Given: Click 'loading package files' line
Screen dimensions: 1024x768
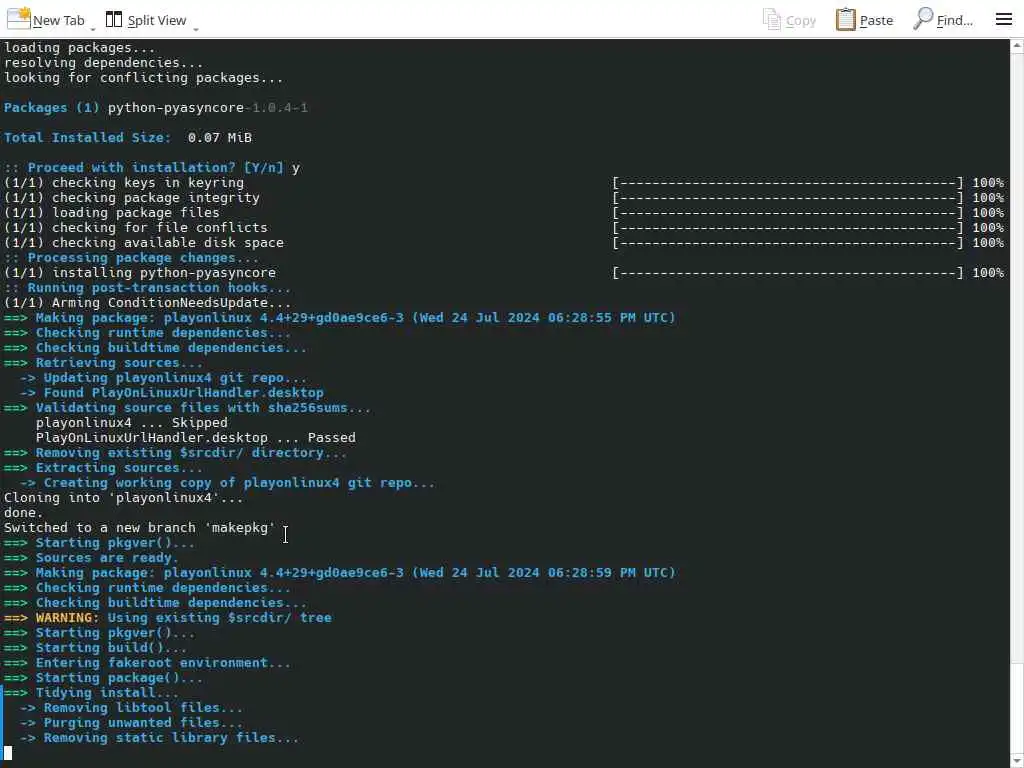Looking at the screenshot, I should pyautogui.click(x=112, y=213).
